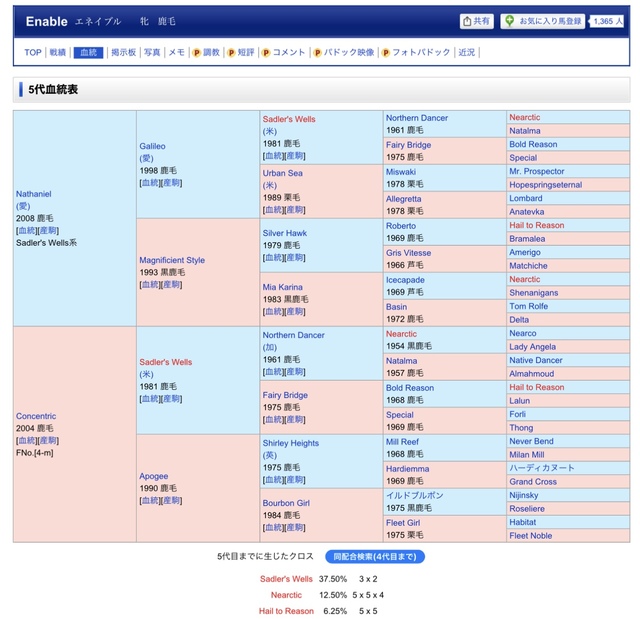Open the 調教 tab

point(211,52)
